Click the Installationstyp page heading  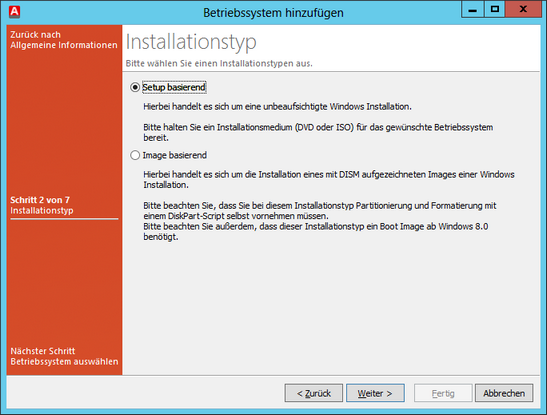tap(191, 42)
